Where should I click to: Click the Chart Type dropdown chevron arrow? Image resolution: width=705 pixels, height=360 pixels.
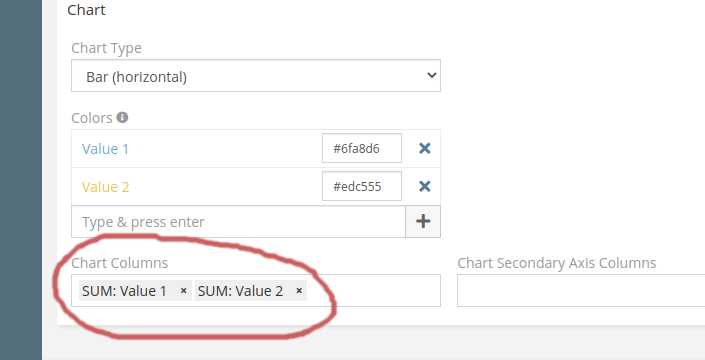click(432, 75)
